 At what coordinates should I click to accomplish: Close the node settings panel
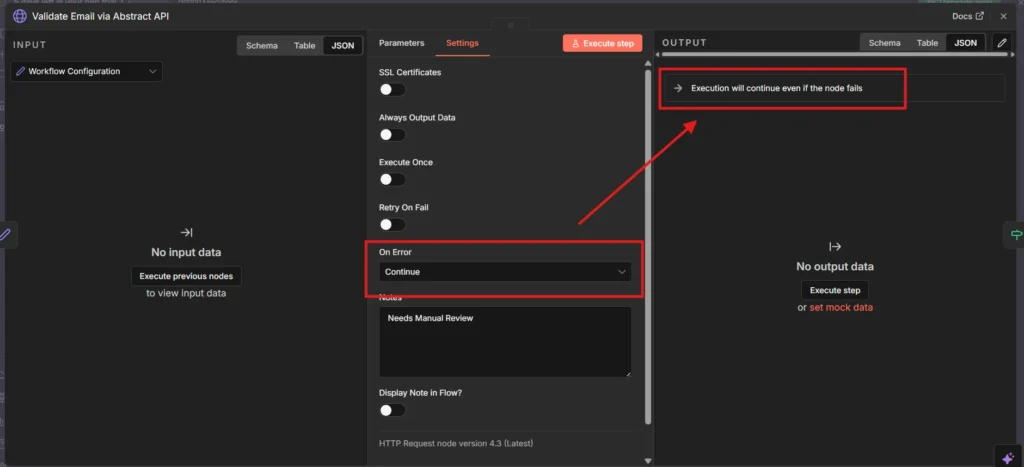pos(1004,16)
